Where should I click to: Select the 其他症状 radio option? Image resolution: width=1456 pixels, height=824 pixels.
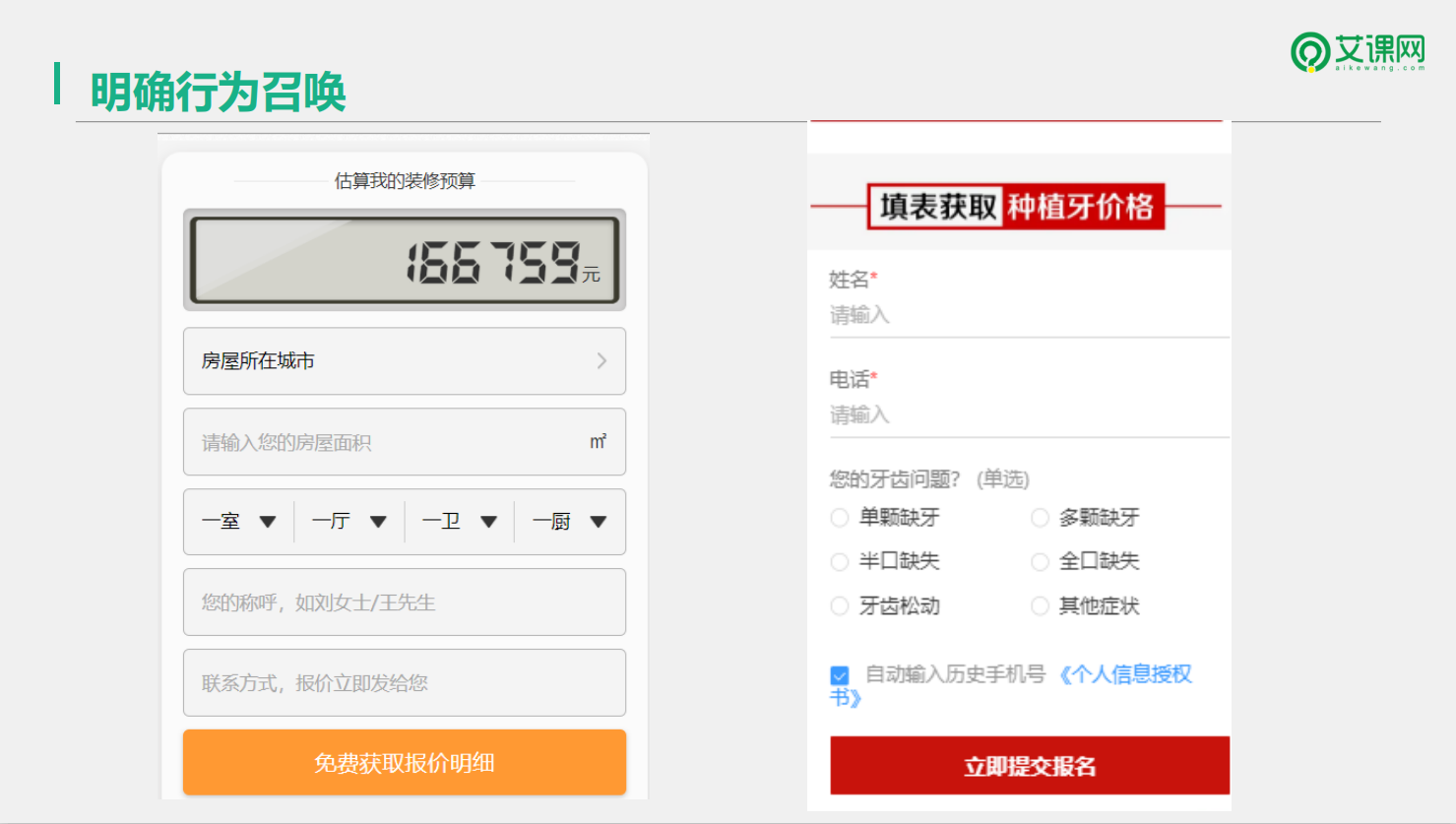point(1040,606)
